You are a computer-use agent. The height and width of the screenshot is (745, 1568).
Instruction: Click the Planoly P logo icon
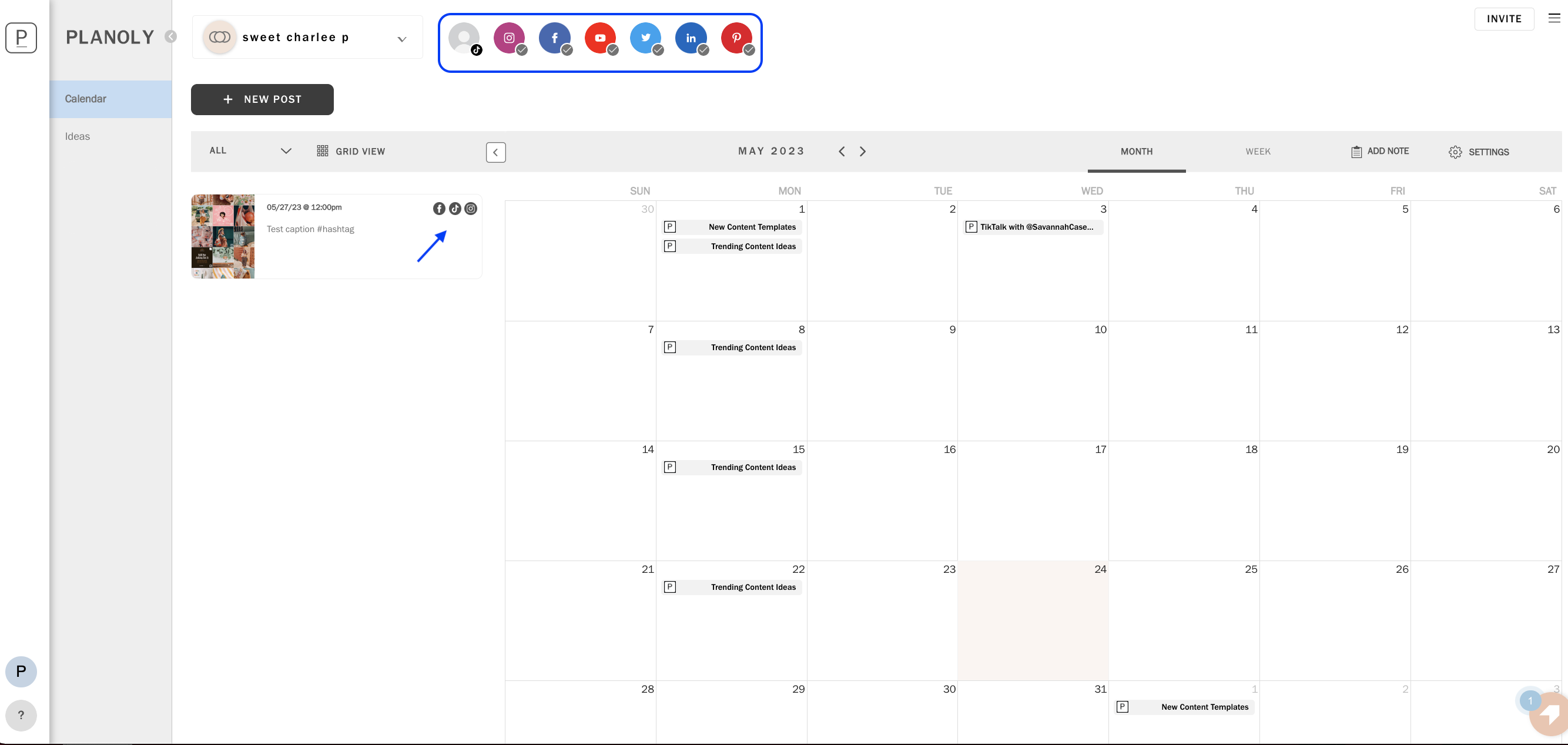(x=21, y=38)
